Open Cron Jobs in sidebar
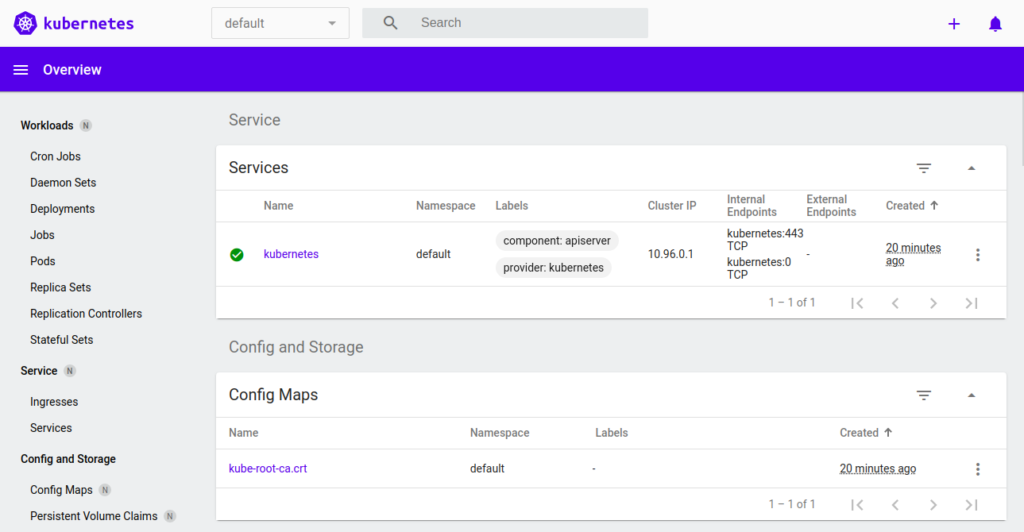1024x532 pixels. [56, 157]
